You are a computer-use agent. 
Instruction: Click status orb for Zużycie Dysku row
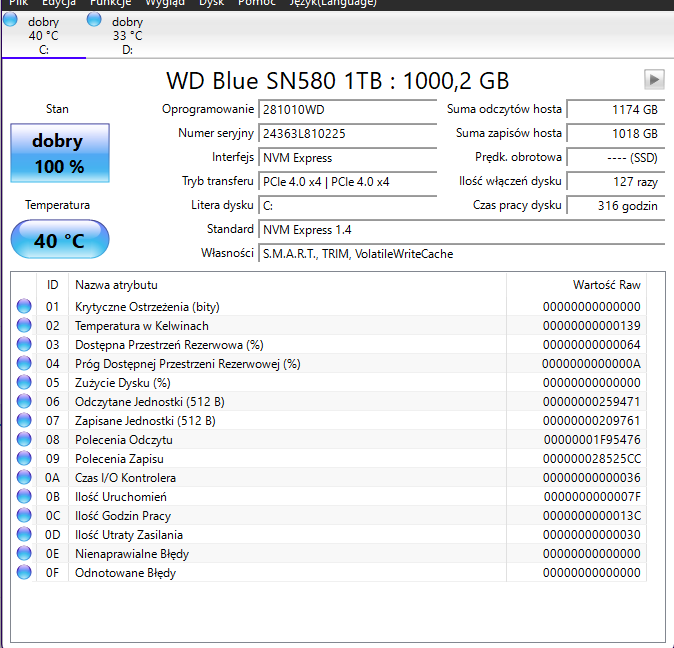pyautogui.click(x=24, y=383)
